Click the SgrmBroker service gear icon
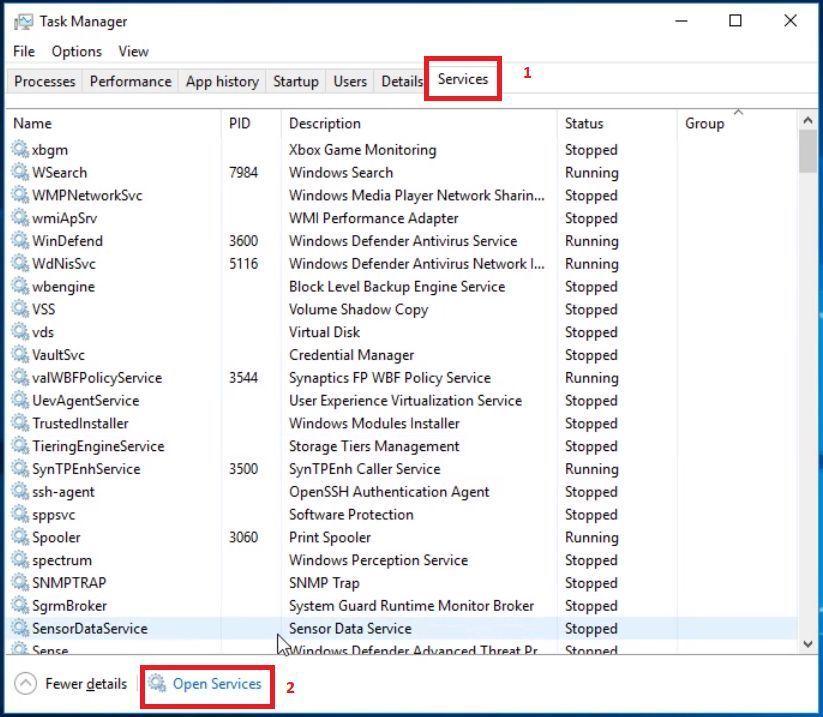The width and height of the screenshot is (823, 717). click(x=20, y=605)
